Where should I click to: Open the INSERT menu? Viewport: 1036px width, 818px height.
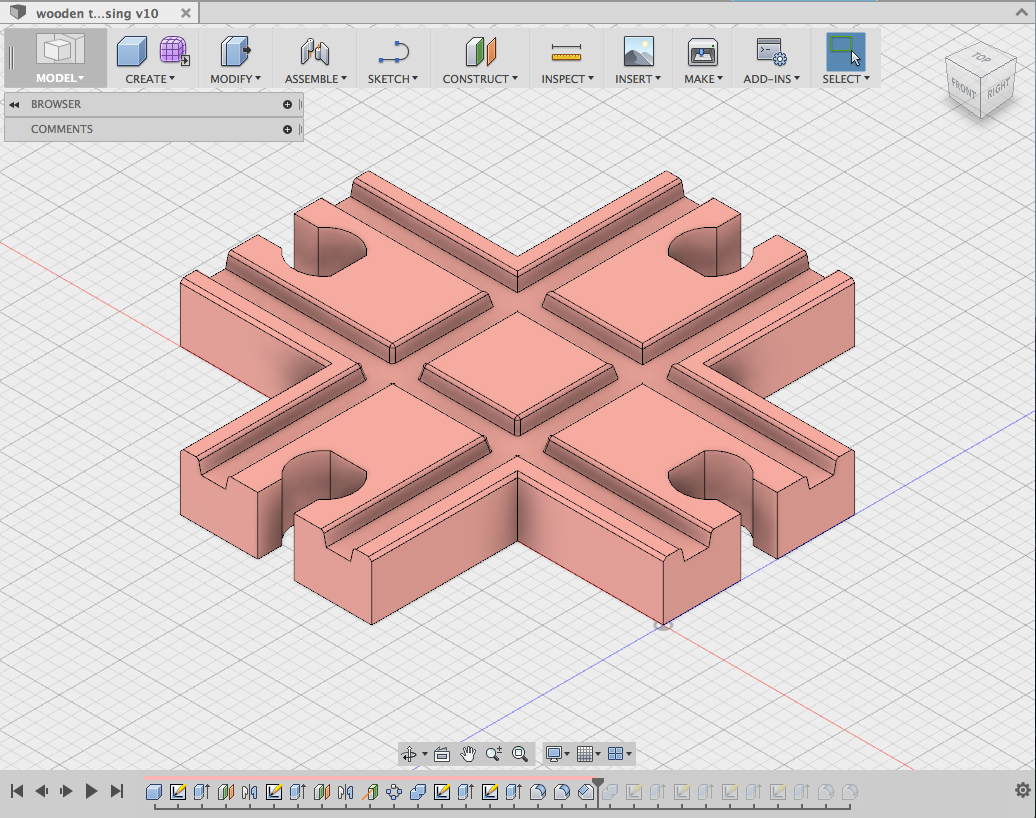[x=638, y=79]
